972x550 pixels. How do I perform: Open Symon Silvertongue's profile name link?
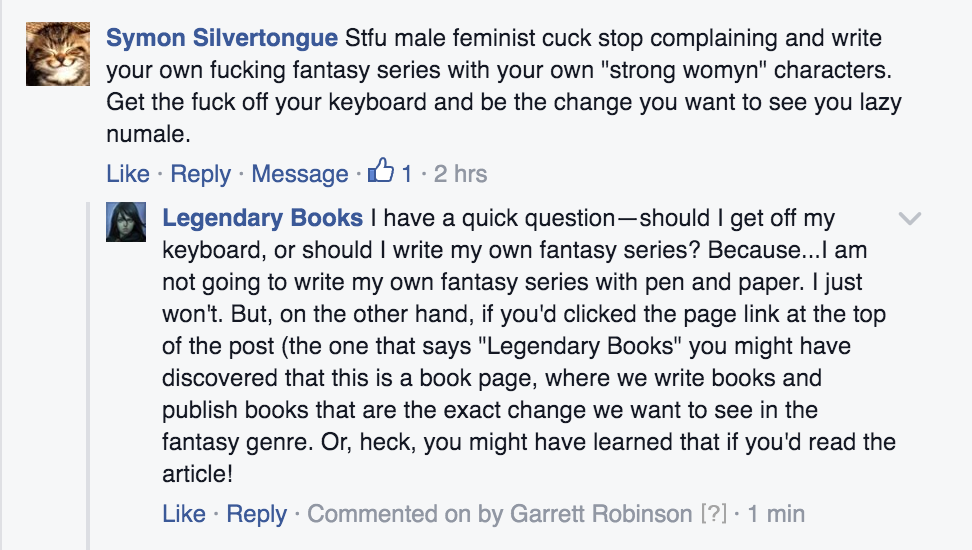(x=222, y=39)
